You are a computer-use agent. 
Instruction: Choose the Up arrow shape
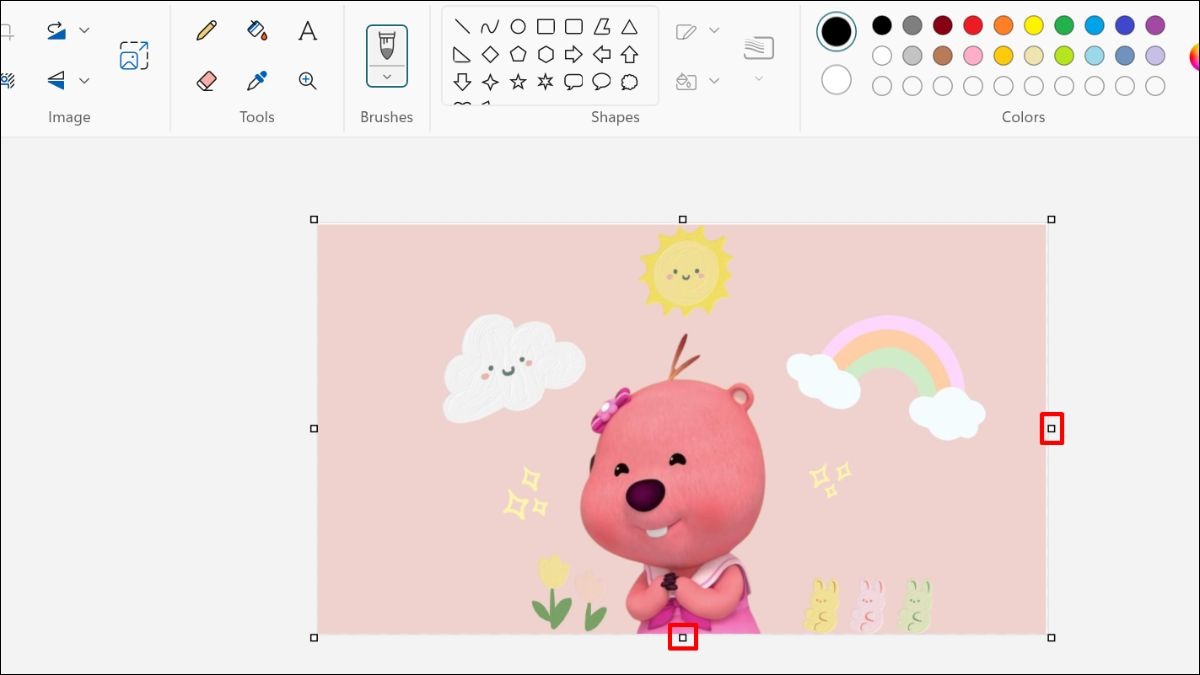pyautogui.click(x=629, y=54)
